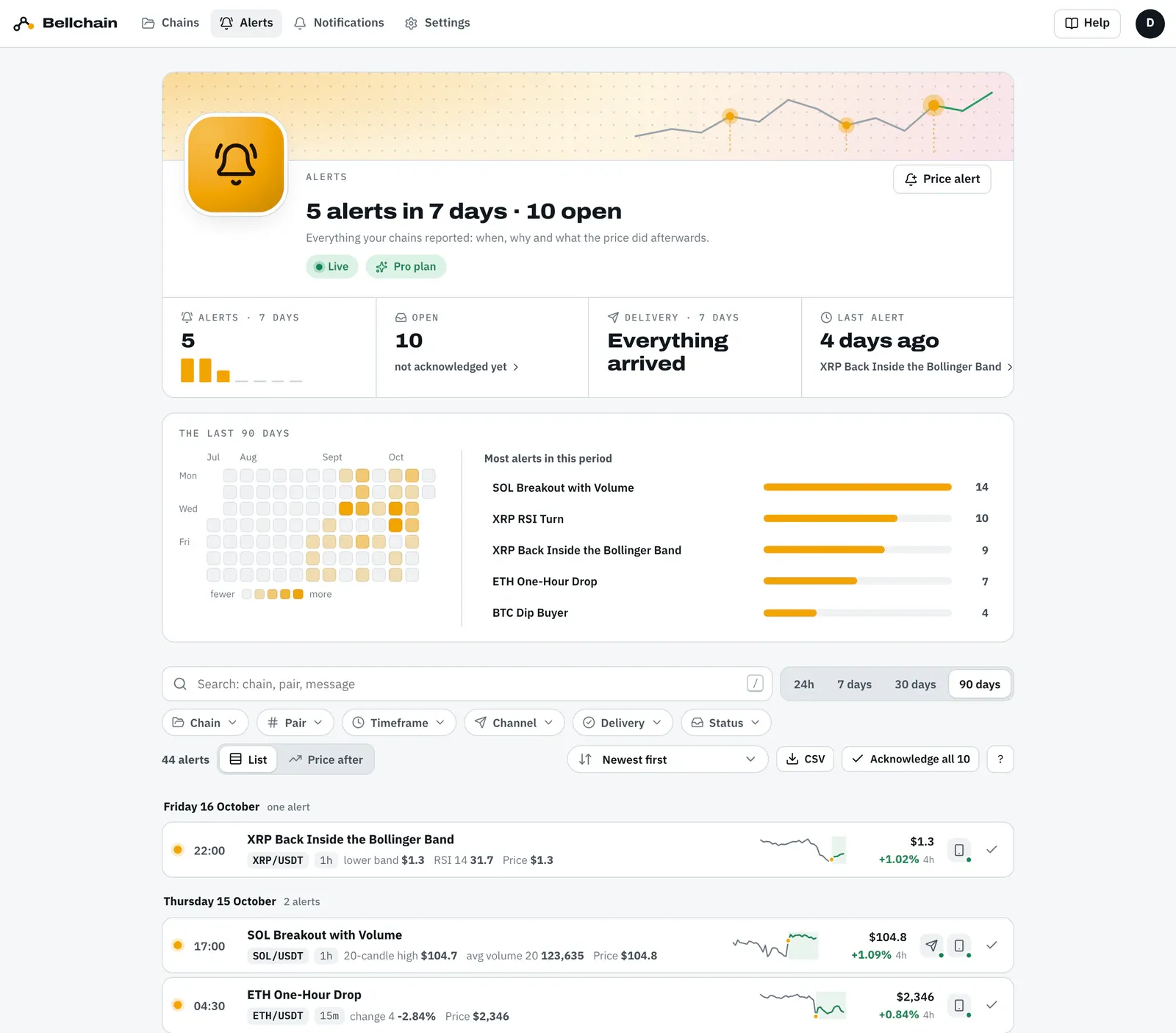Open the SOL alert price sparkline

click(x=775, y=946)
